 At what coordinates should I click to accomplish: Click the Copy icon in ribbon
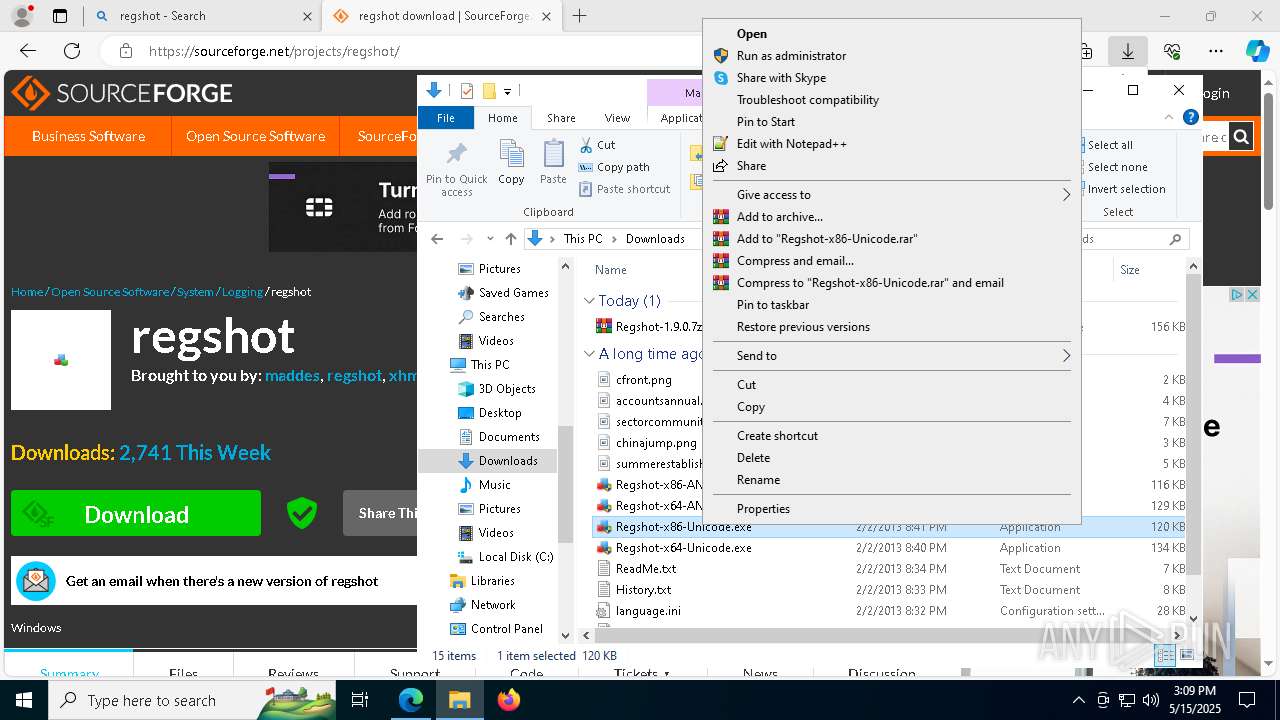(511, 154)
